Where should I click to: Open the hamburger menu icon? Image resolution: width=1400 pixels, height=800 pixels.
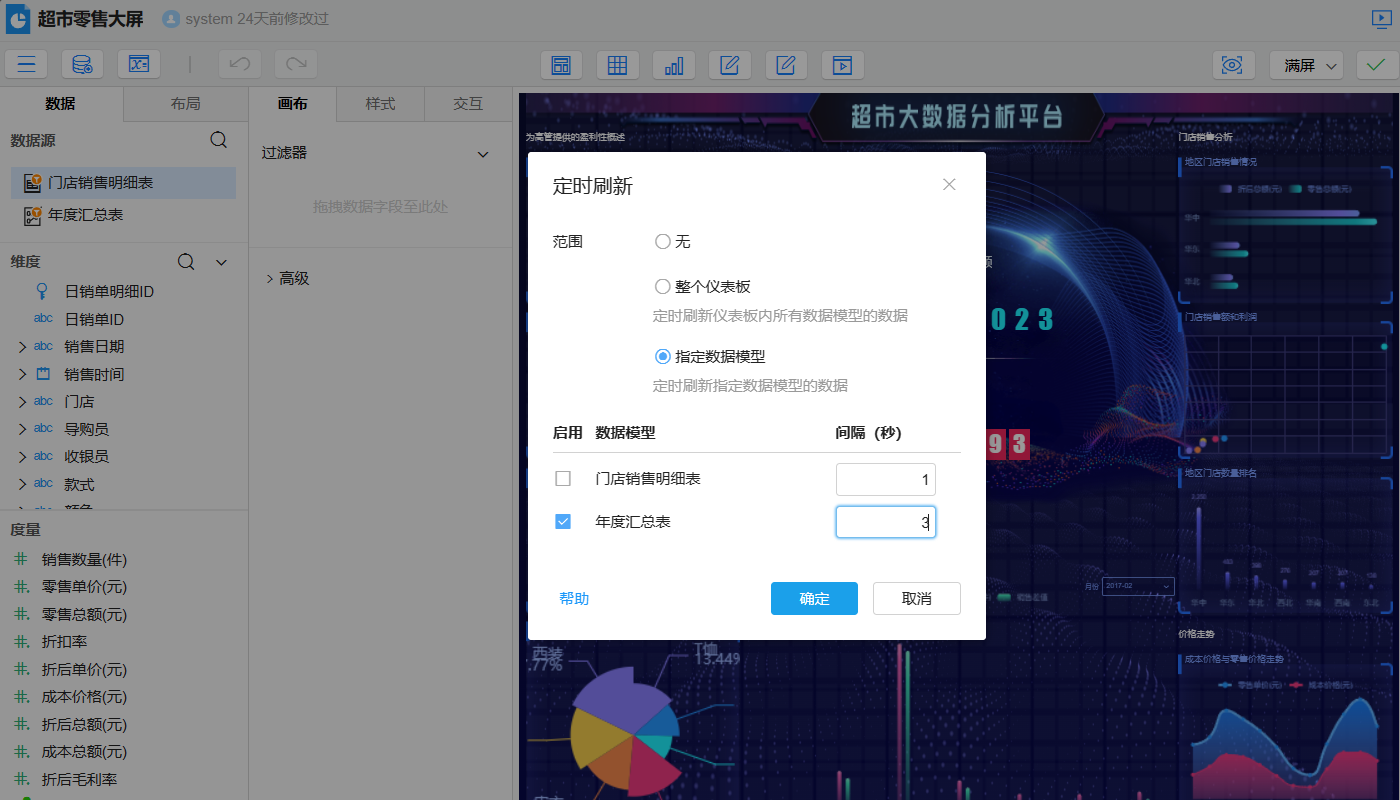click(26, 64)
